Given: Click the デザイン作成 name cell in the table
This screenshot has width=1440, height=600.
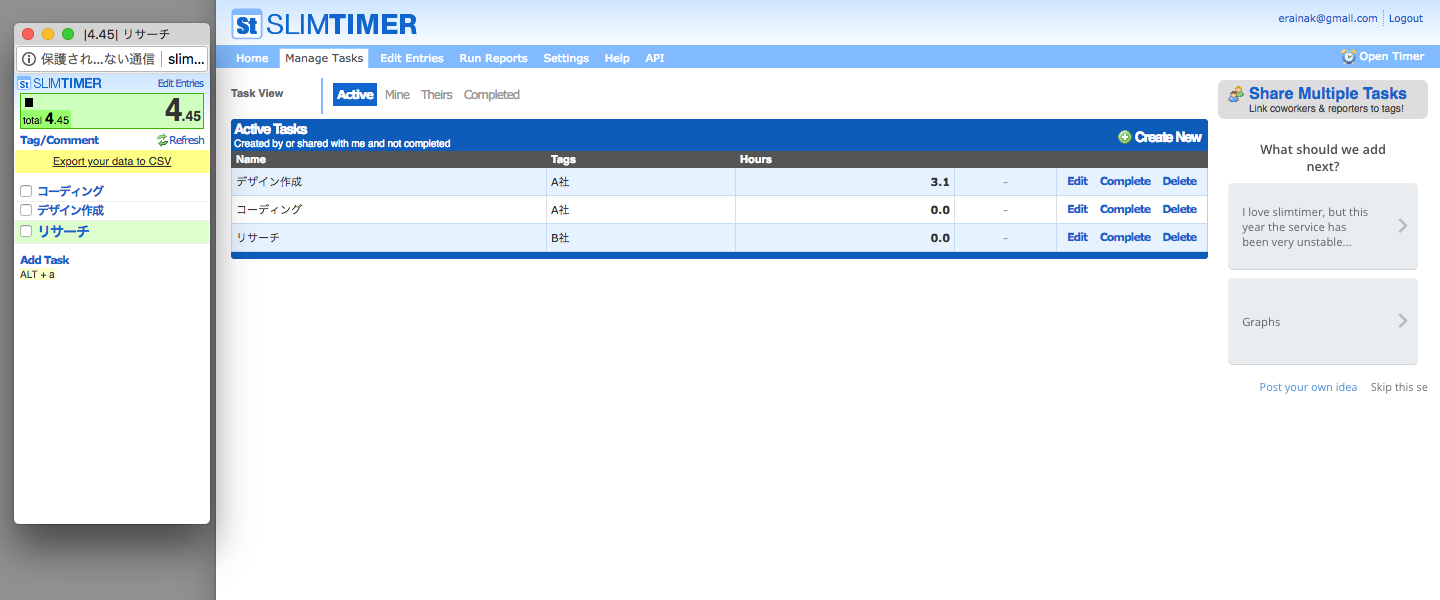Looking at the screenshot, I should pyautogui.click(x=389, y=182).
